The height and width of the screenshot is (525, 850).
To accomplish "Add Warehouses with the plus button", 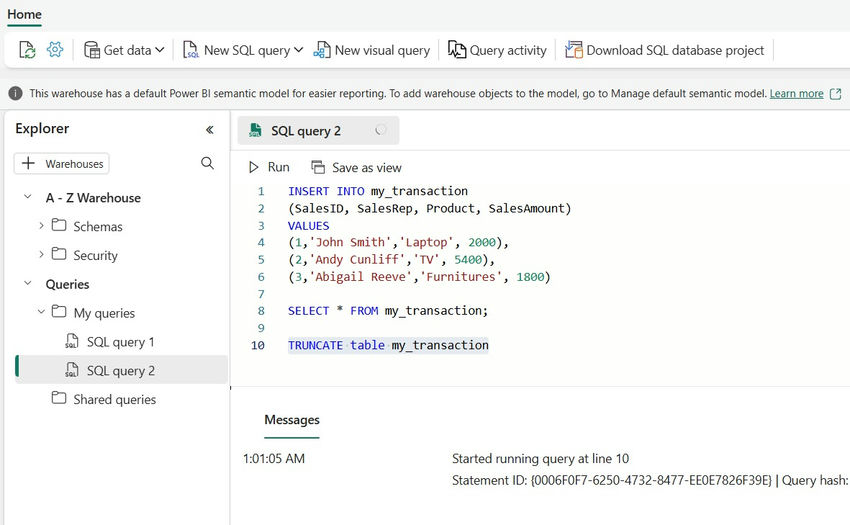I will coord(61,163).
